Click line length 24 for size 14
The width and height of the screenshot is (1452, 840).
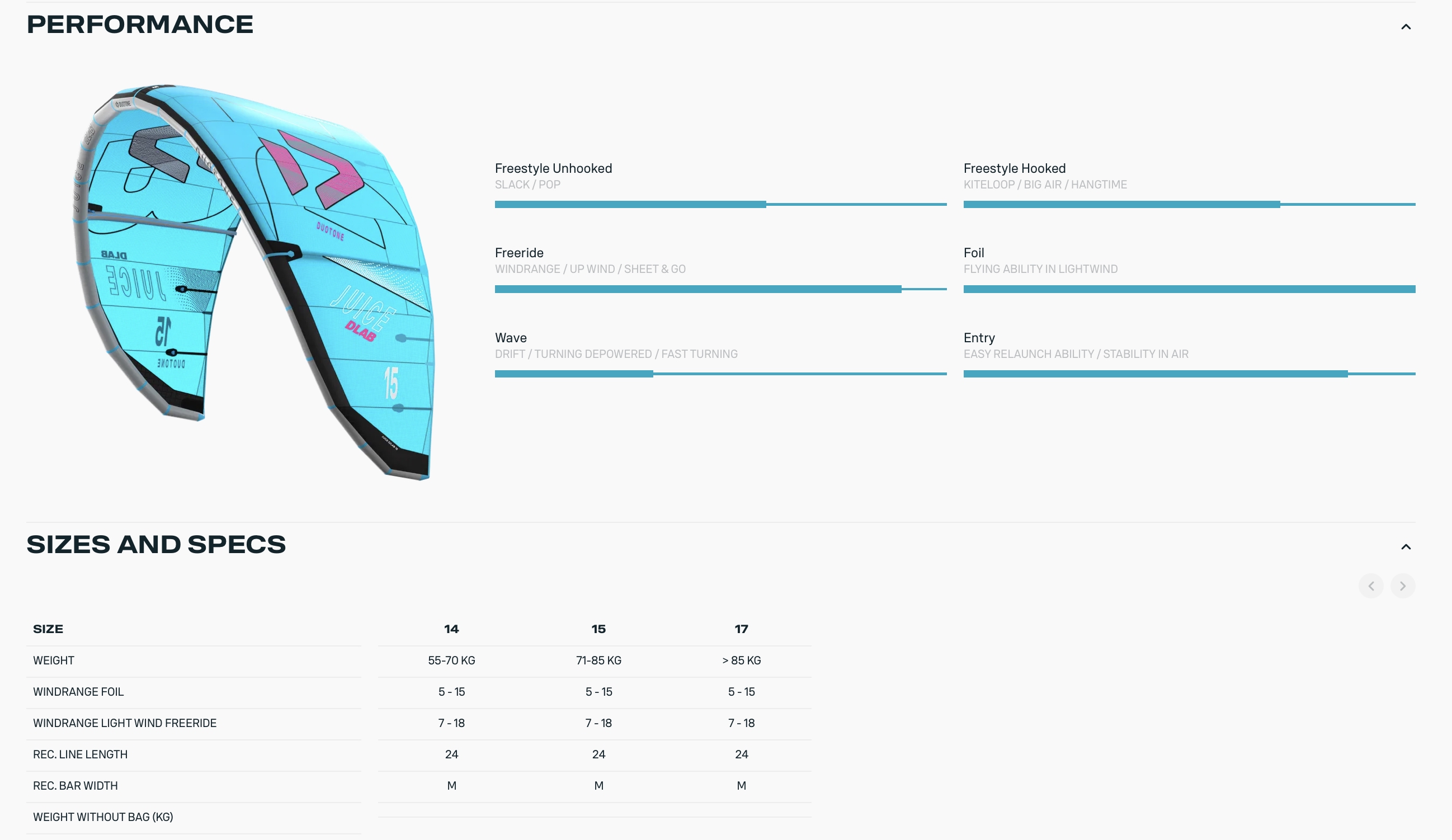tap(451, 754)
